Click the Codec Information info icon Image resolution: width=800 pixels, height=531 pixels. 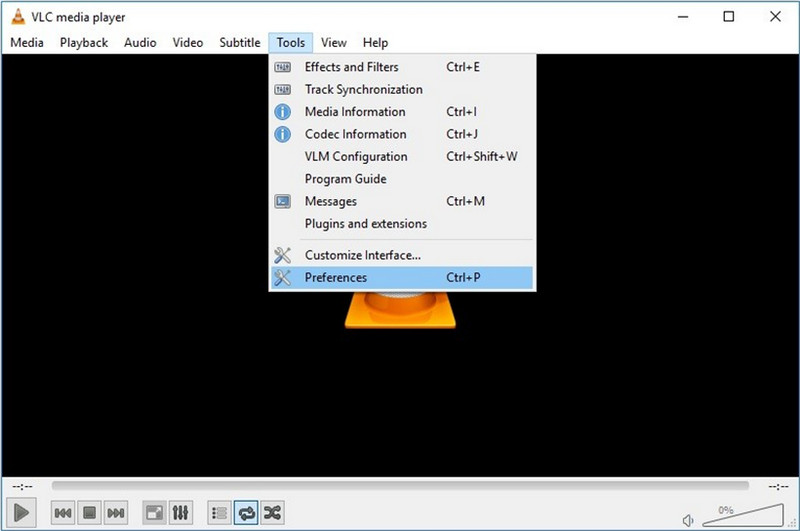(283, 134)
